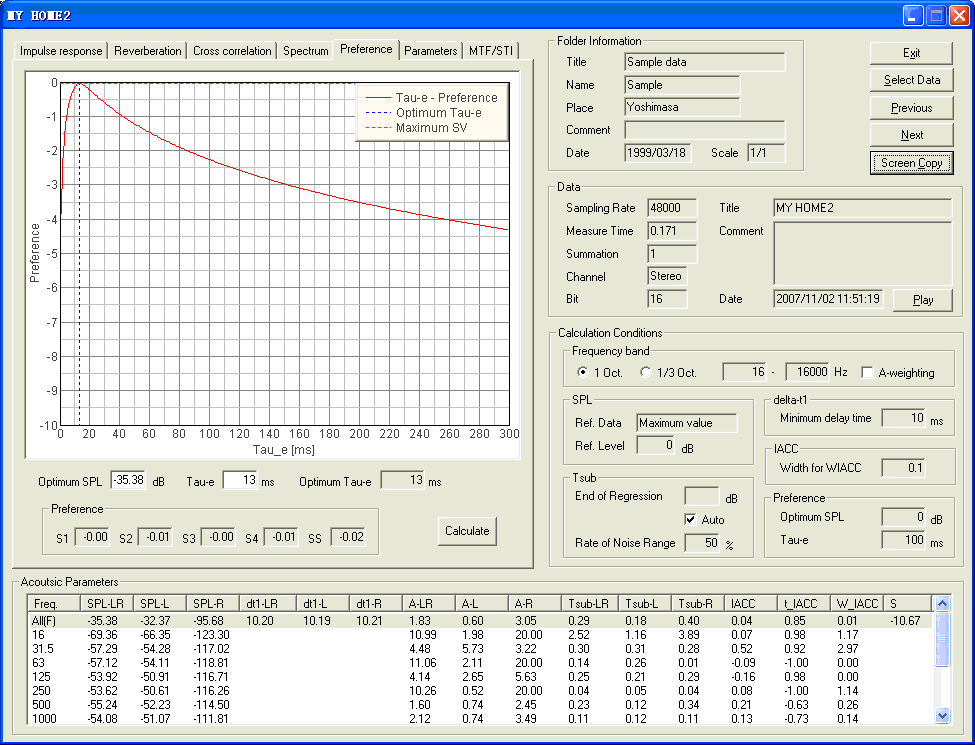The image size is (975, 745).
Task: Click the Sampling Rate field showing 48000
Action: (x=672, y=208)
